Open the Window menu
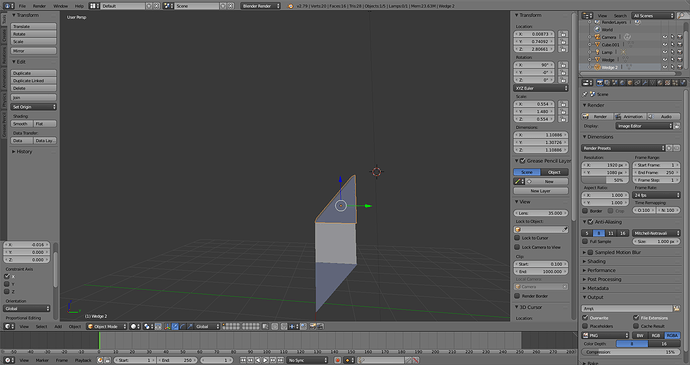Screen dimensions: 690x365 click(60, 6)
